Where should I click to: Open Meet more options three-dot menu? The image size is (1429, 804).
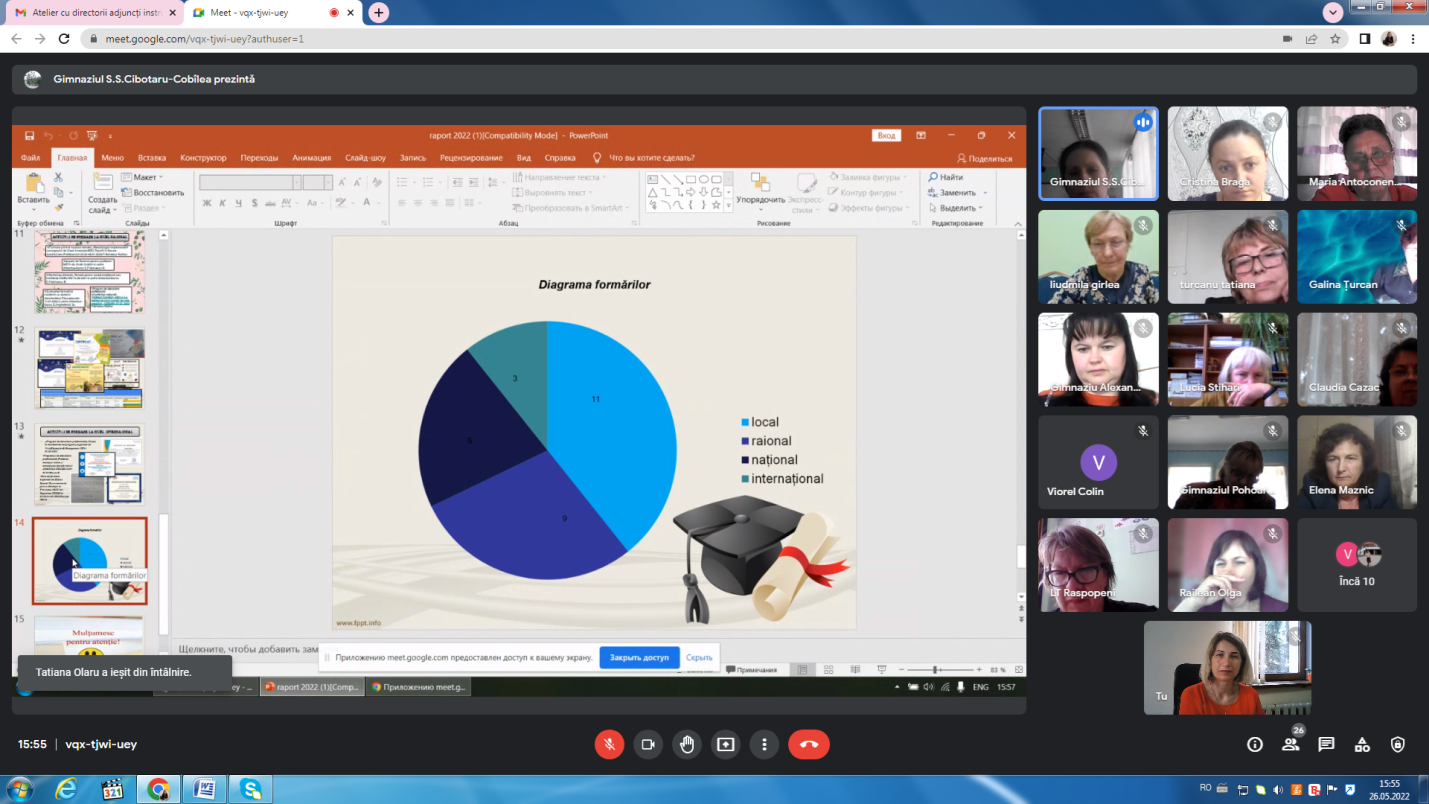click(764, 744)
